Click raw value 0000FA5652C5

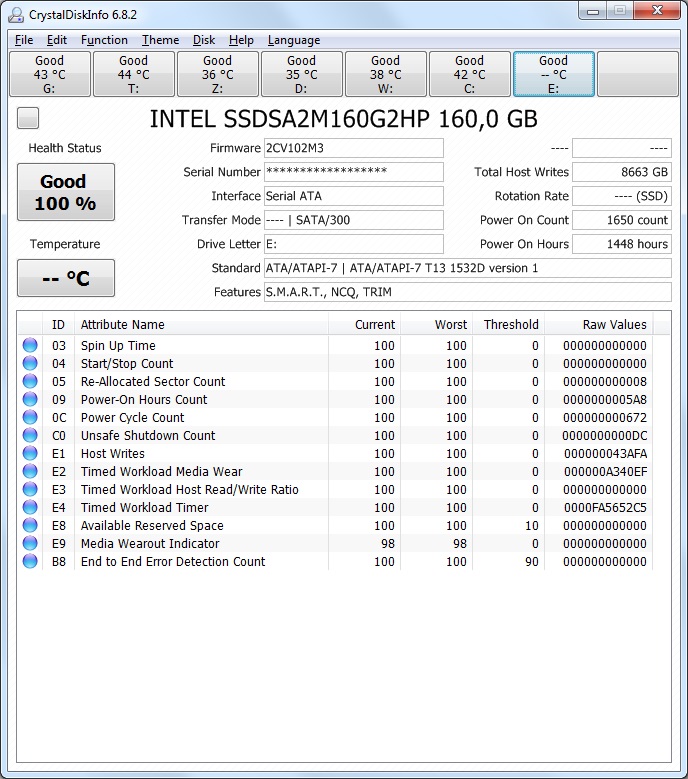click(605, 507)
